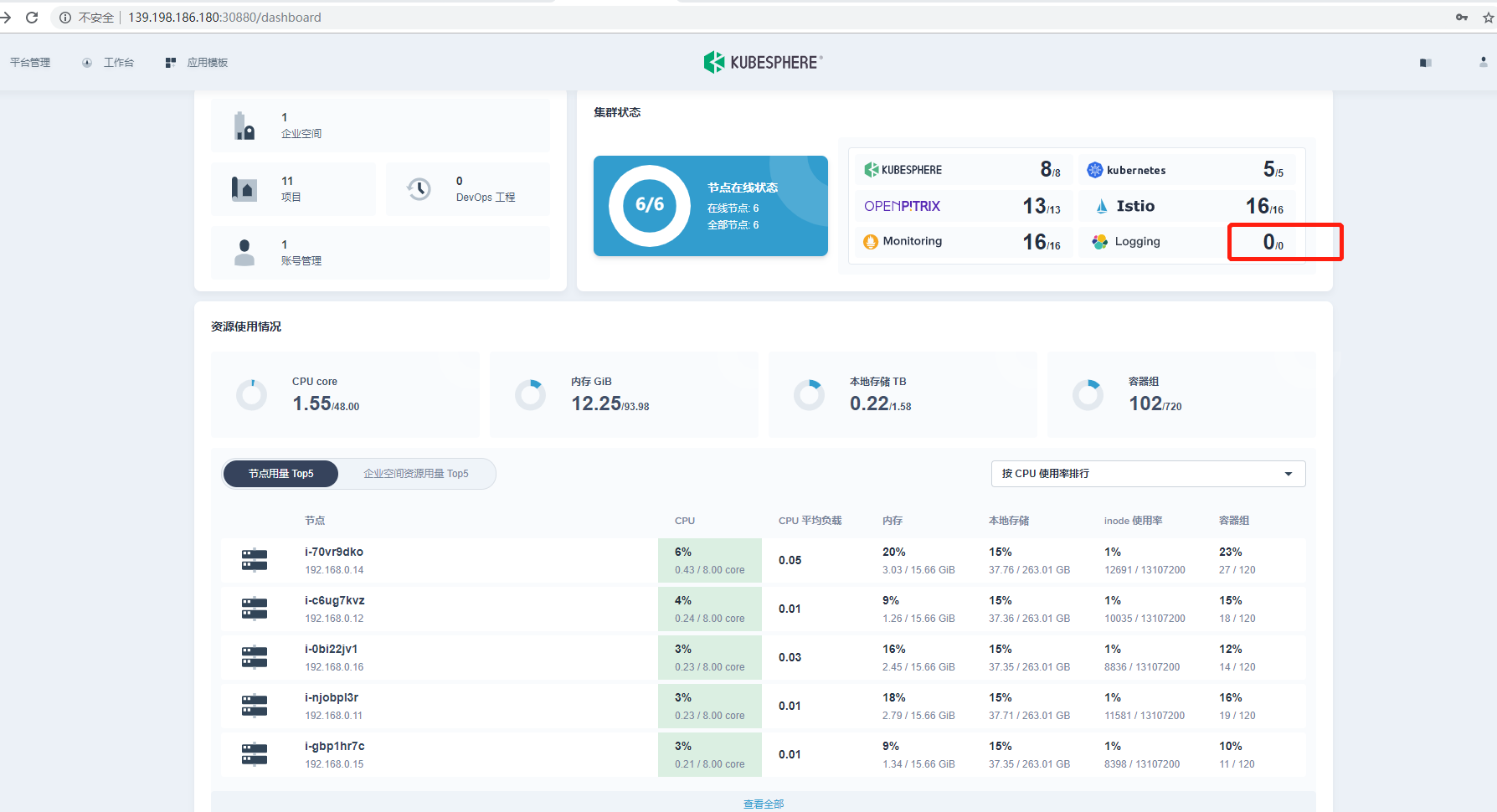Click the server icon beside i-70vr9dko
1497x812 pixels.
[x=254, y=559]
